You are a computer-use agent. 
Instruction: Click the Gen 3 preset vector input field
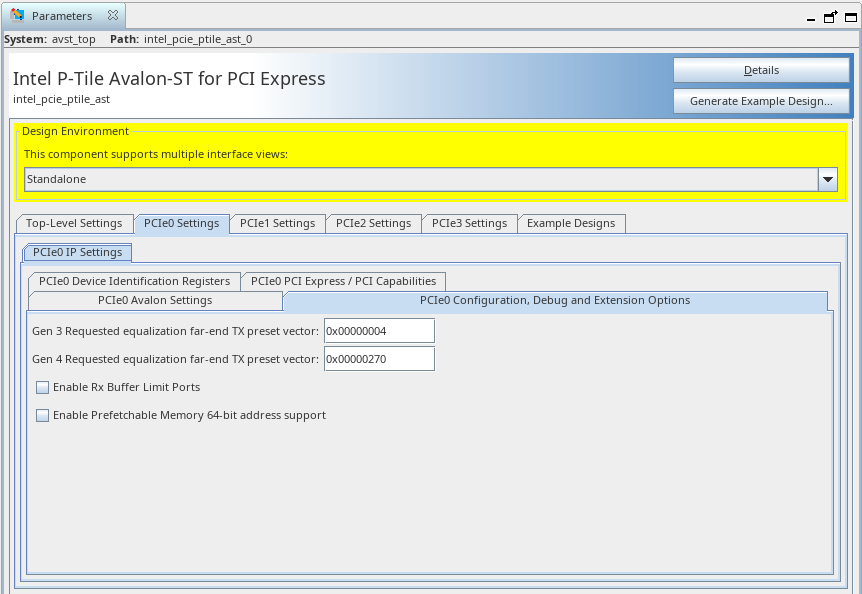click(x=379, y=331)
